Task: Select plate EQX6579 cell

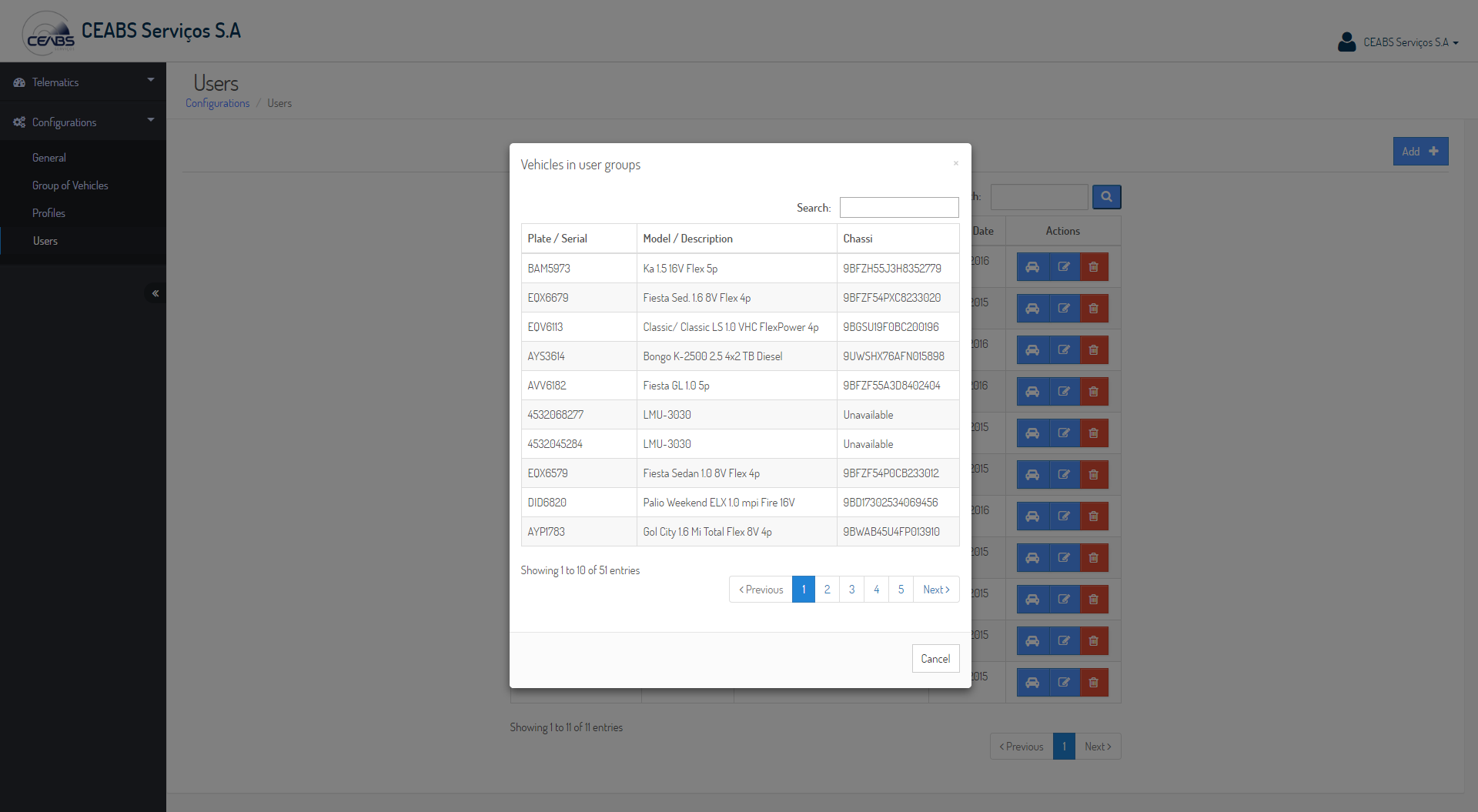Action: click(579, 473)
